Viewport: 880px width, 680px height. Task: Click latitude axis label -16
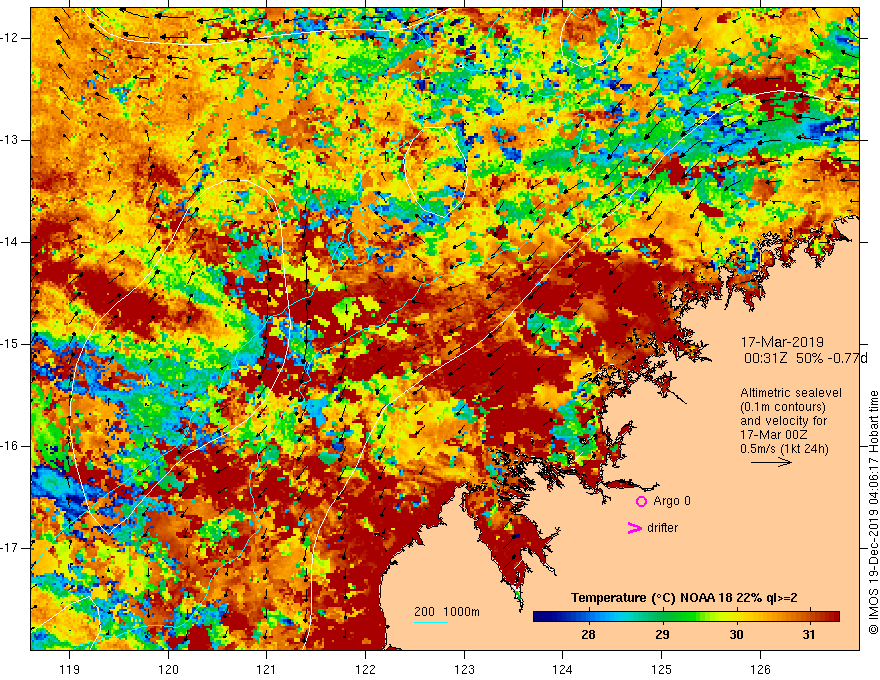point(10,446)
